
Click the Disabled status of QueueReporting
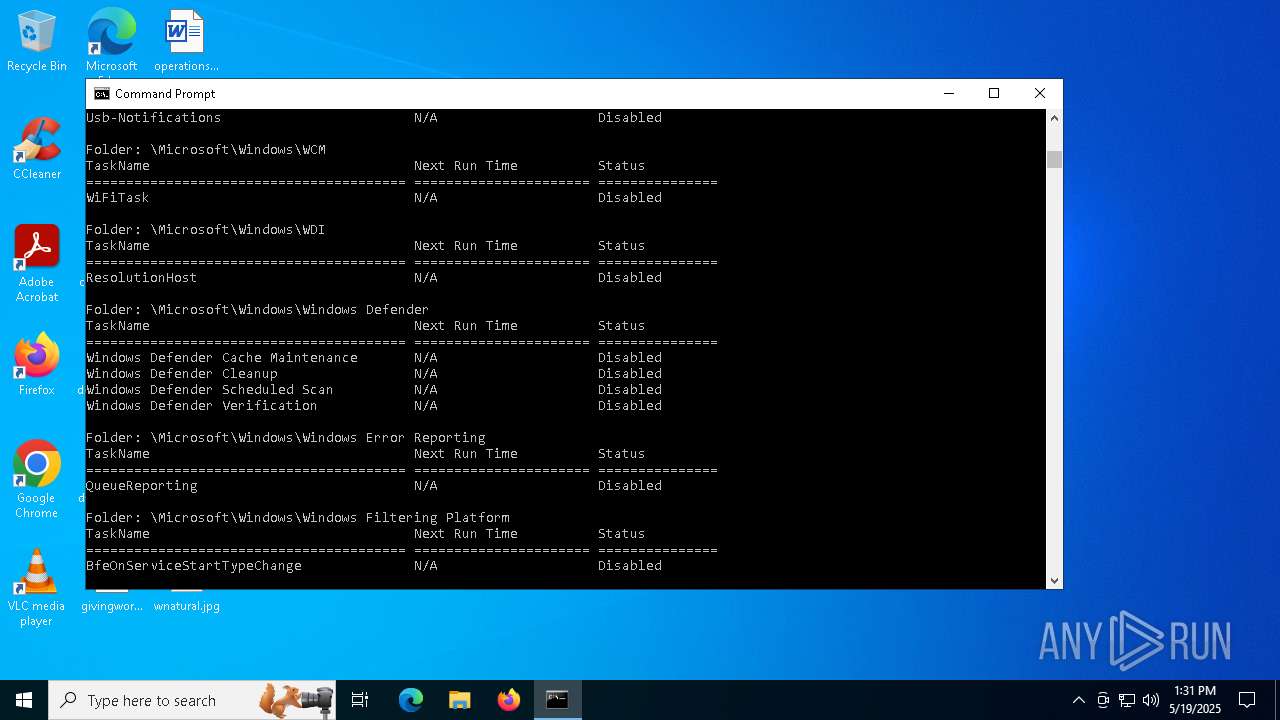point(629,486)
